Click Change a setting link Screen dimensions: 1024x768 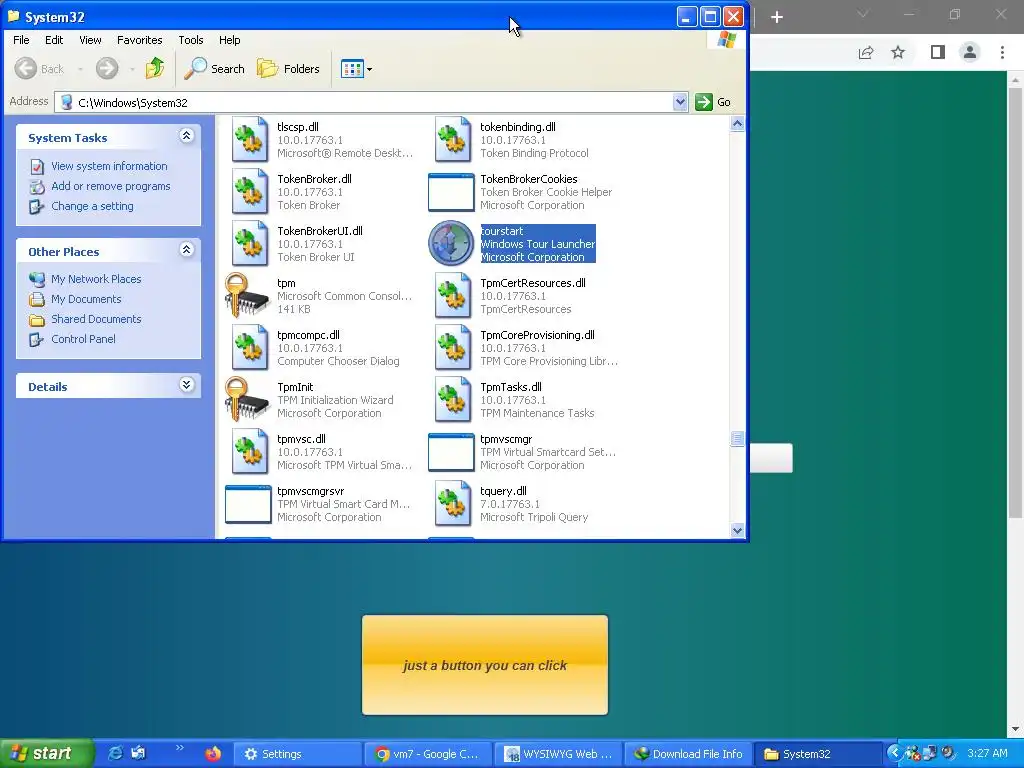92,206
